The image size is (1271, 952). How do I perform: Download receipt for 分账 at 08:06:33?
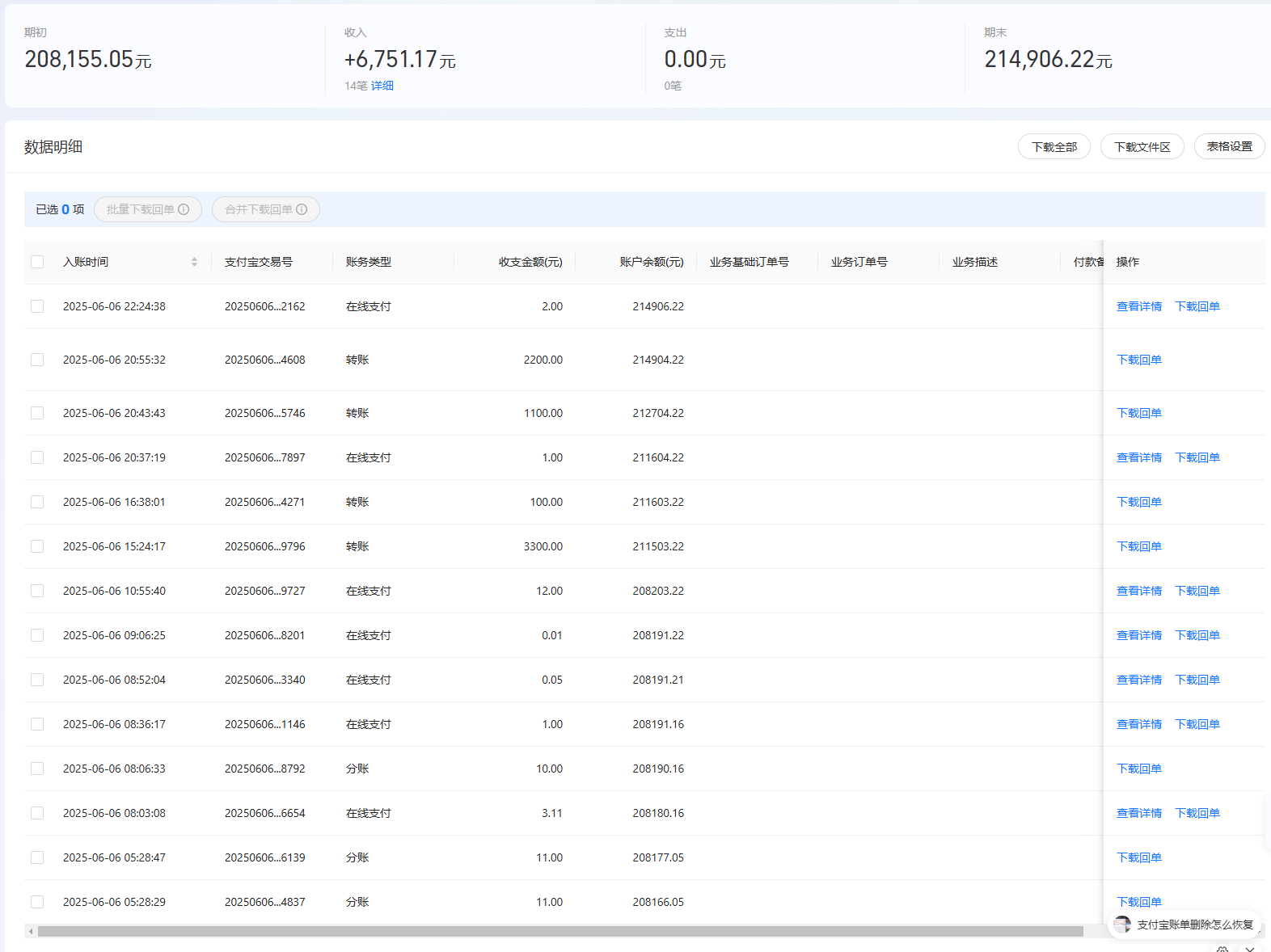click(x=1138, y=769)
